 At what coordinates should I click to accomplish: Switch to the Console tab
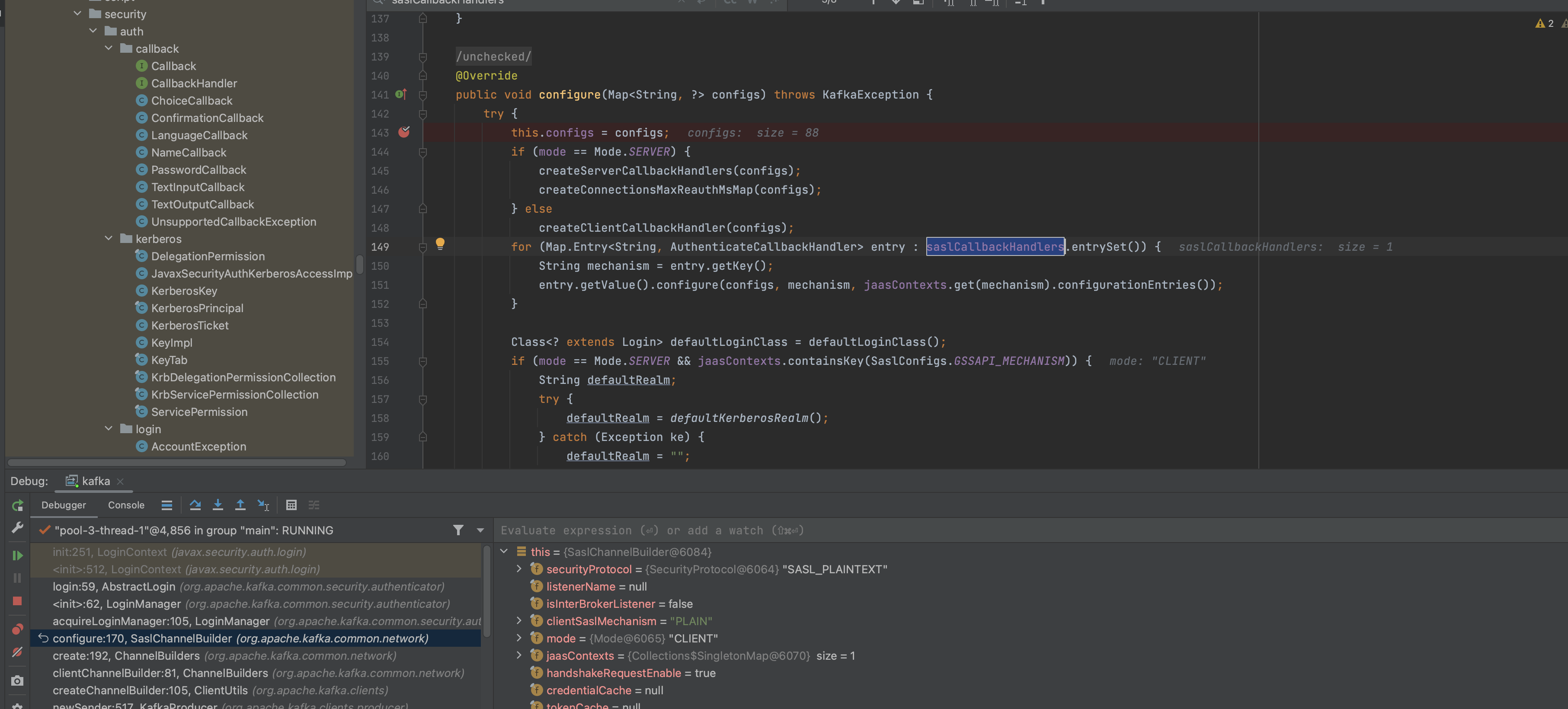coord(126,505)
